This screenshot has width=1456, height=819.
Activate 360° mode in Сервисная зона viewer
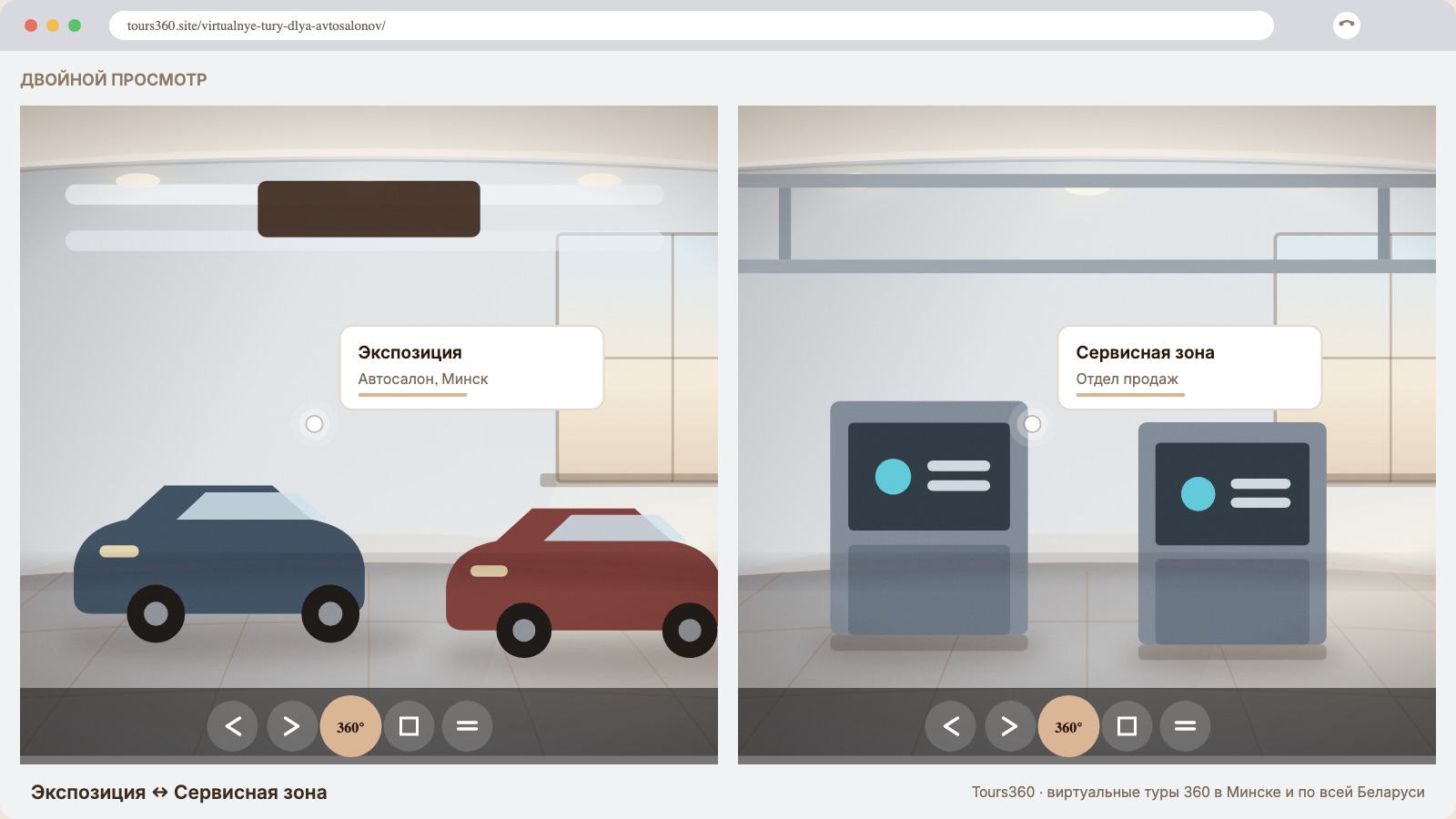tap(1068, 726)
